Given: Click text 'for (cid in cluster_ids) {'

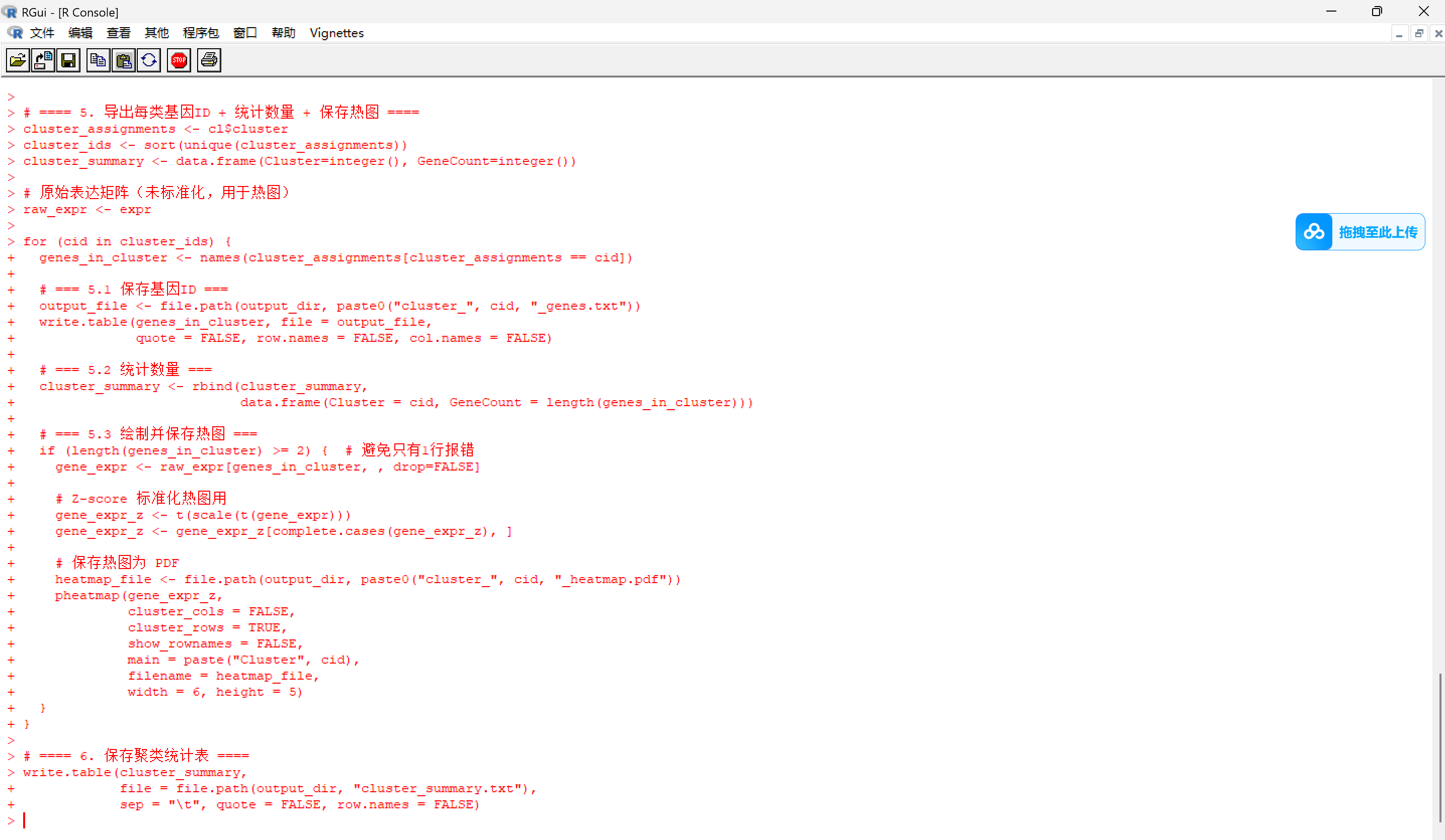Looking at the screenshot, I should pyautogui.click(x=127, y=241).
